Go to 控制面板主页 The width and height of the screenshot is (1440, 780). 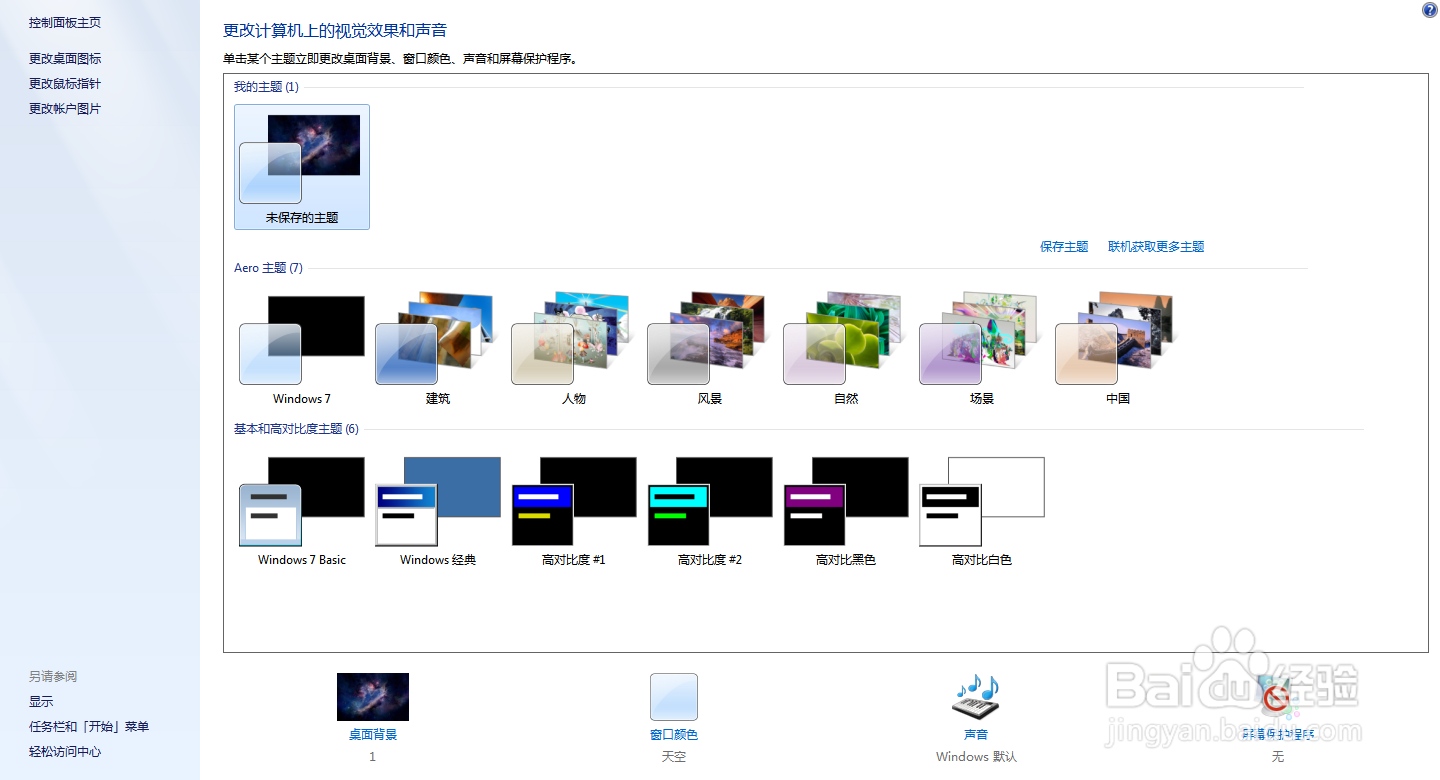coord(65,22)
